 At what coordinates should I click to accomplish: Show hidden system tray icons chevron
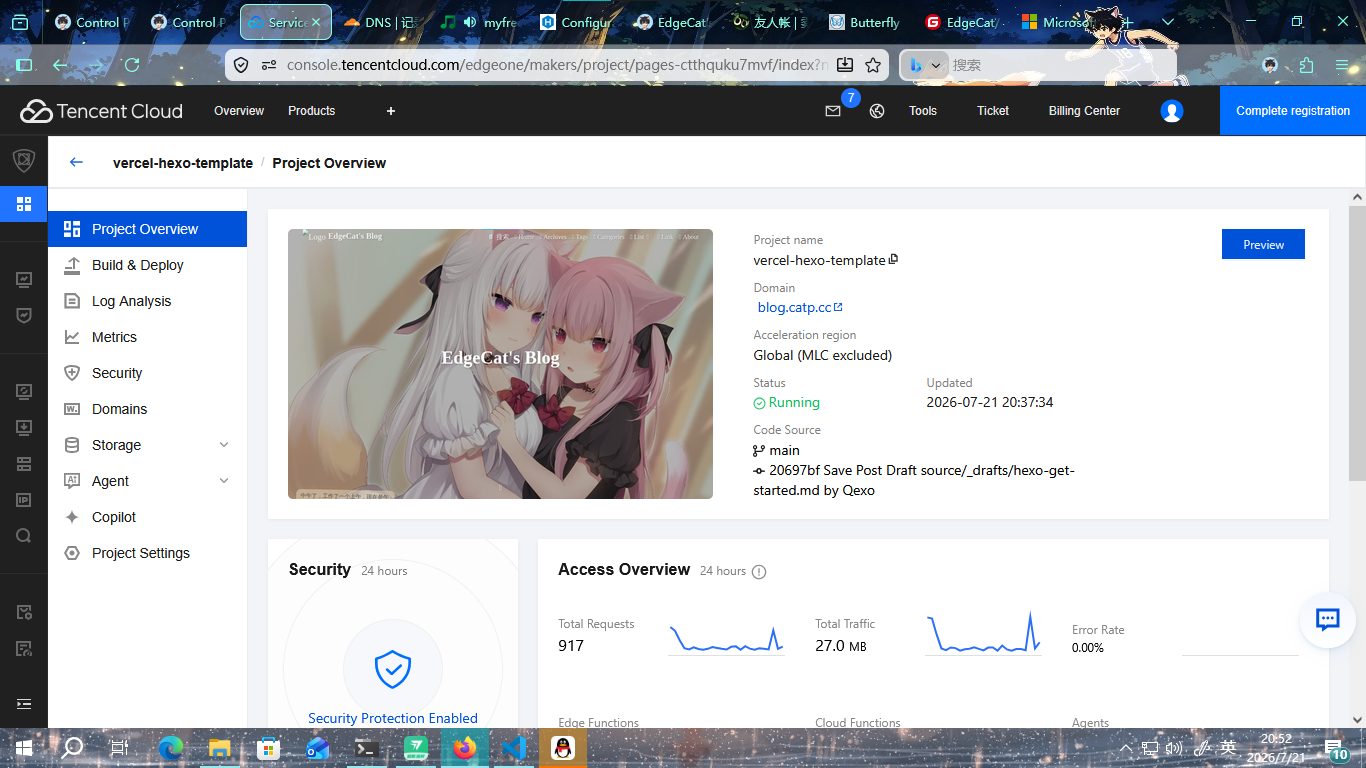tap(1127, 748)
